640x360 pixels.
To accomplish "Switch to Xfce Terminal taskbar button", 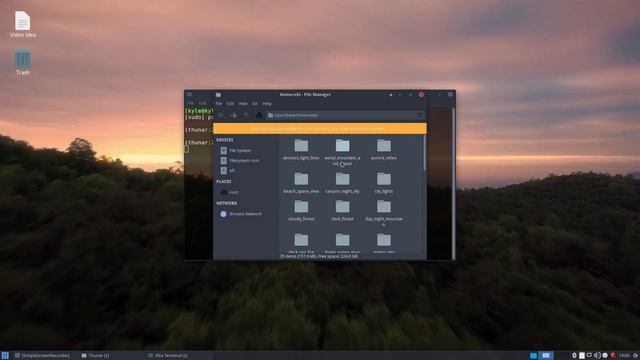I will pyautogui.click(x=167, y=356).
